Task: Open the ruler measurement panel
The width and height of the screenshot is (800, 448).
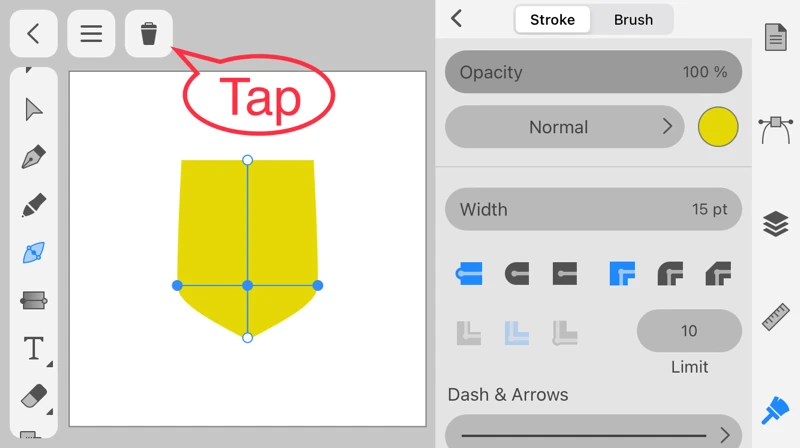Action: click(x=776, y=316)
